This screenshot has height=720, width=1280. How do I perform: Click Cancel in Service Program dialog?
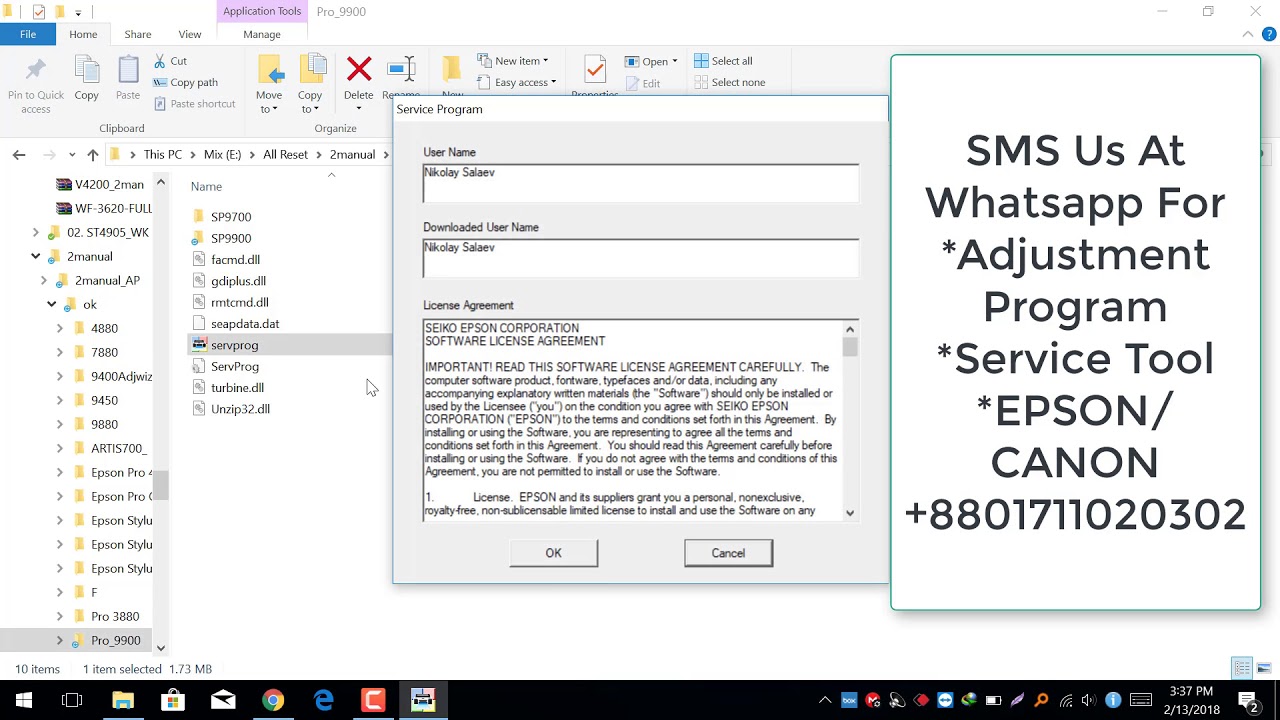(x=728, y=553)
